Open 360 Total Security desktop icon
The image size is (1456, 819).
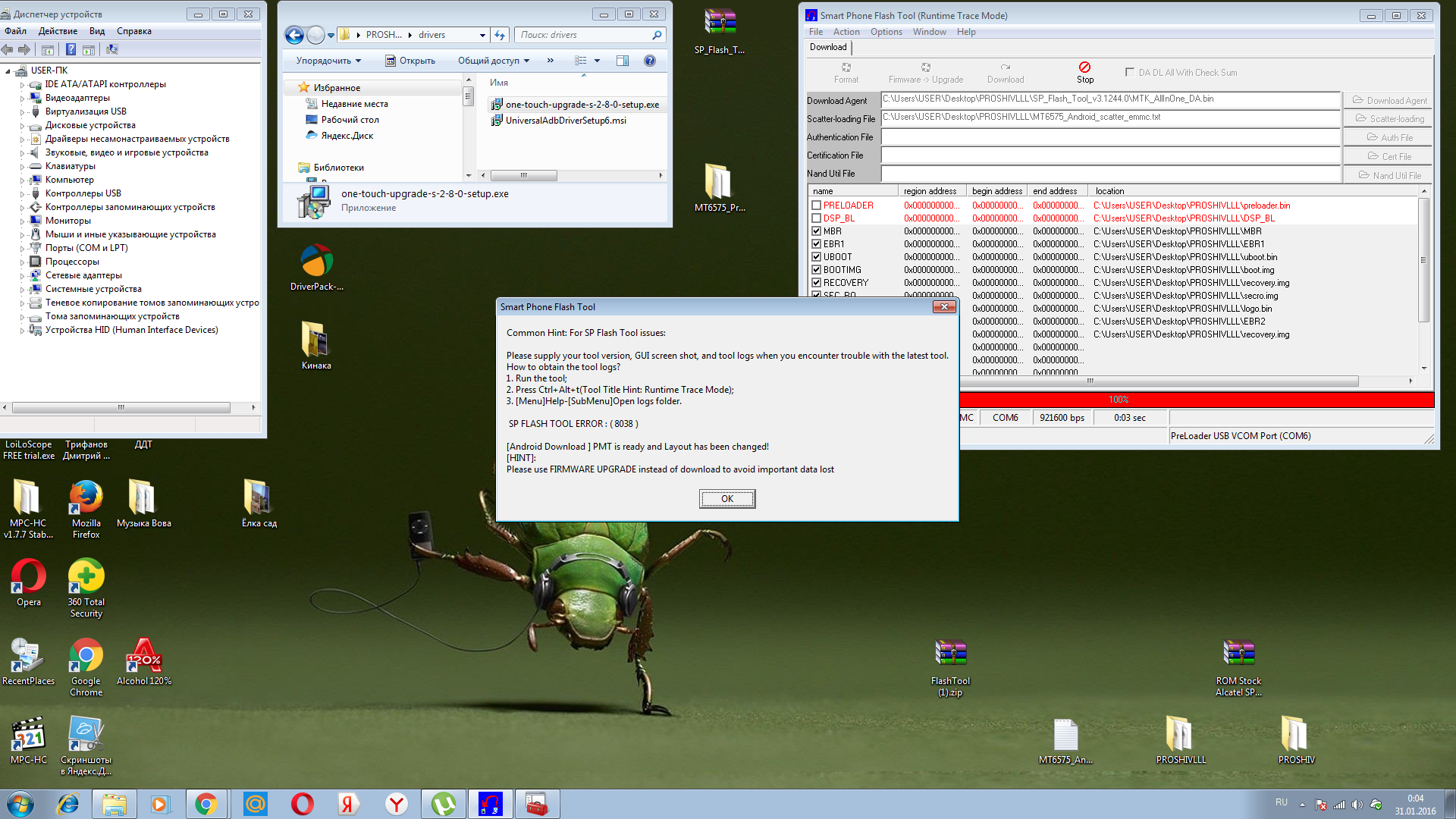86,577
